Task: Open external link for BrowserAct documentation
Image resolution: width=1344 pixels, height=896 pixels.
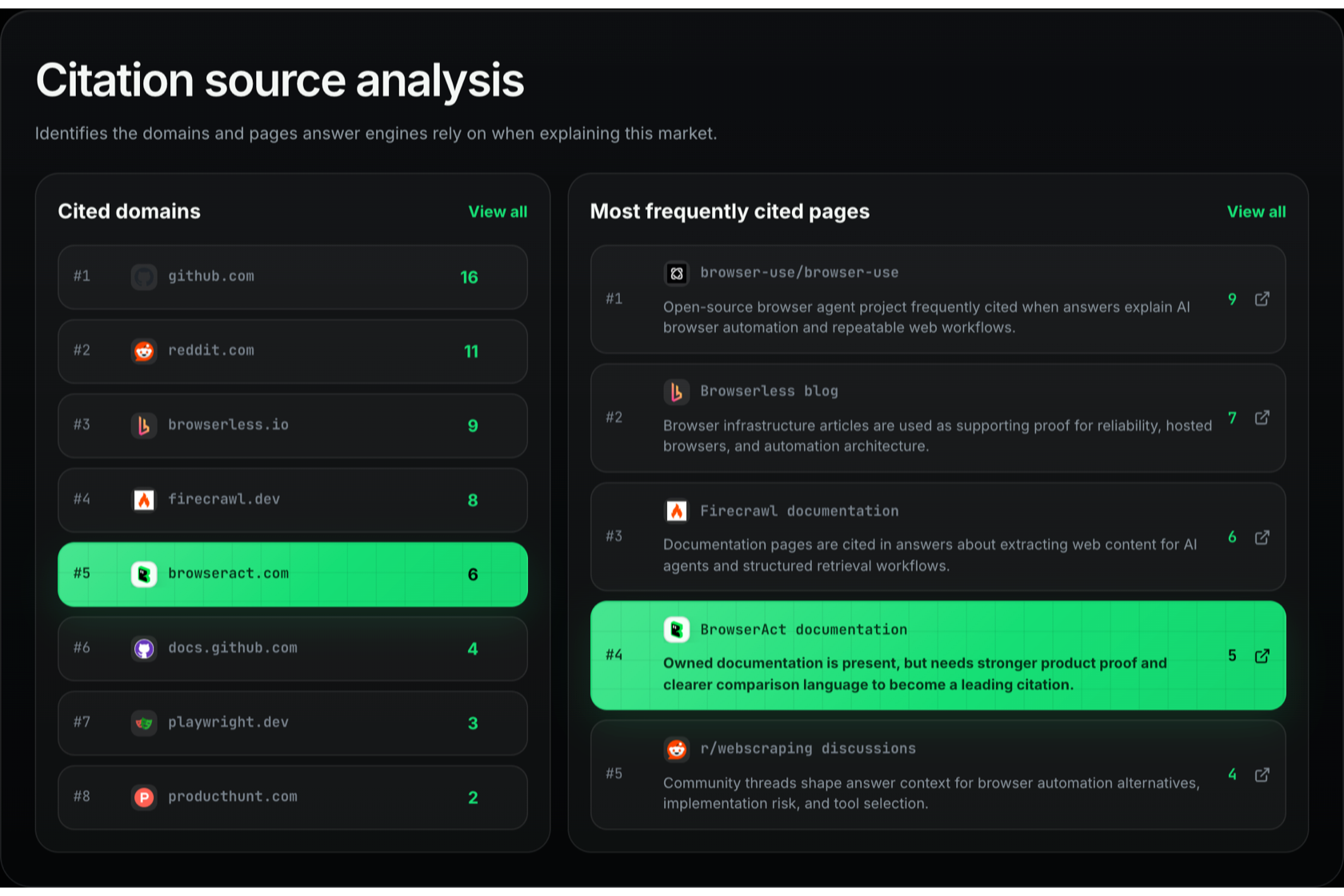Action: 1262,656
